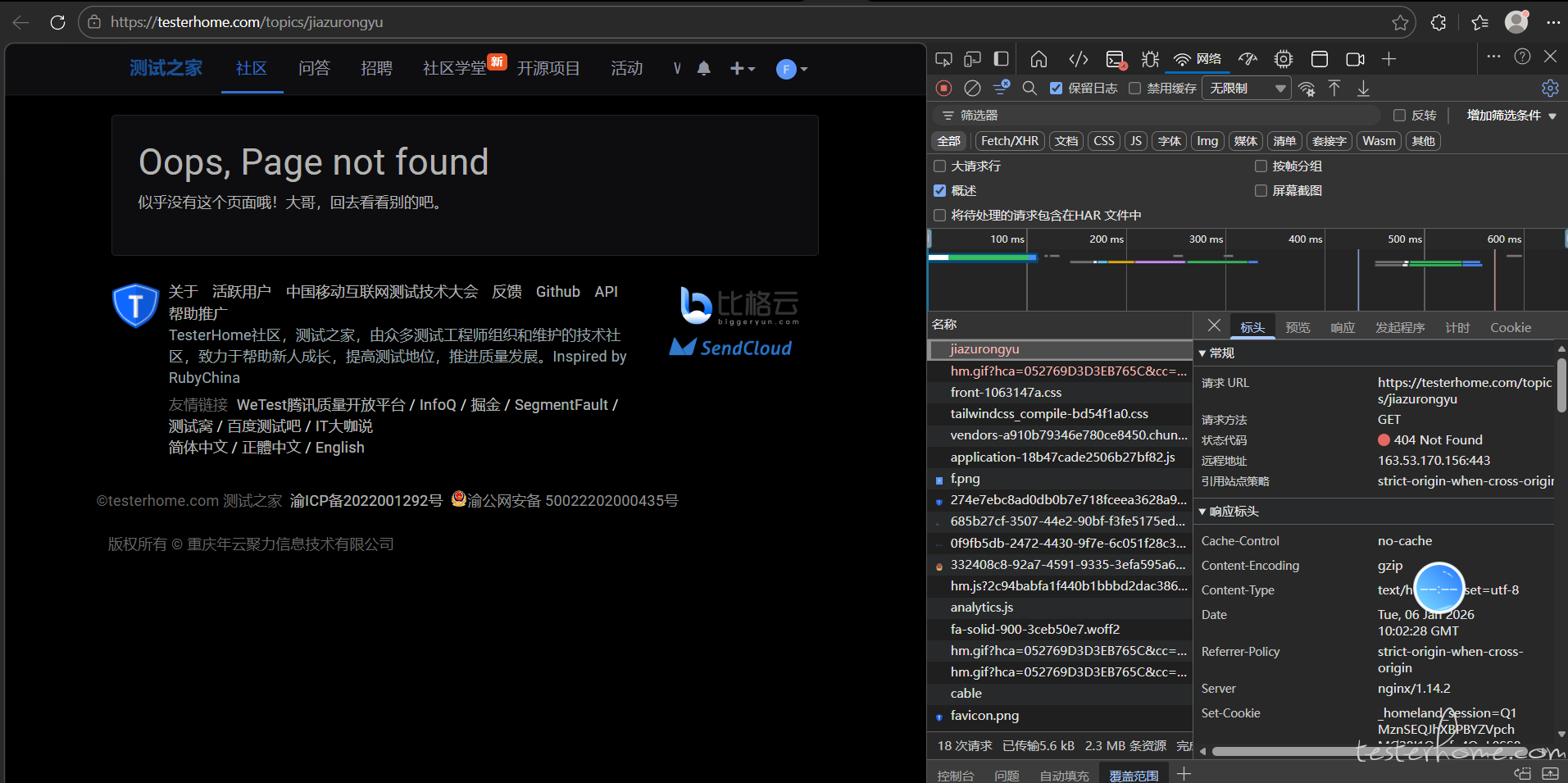1568x783 pixels.
Task: Open the Elements panel icon
Action: pyautogui.click(x=1079, y=59)
